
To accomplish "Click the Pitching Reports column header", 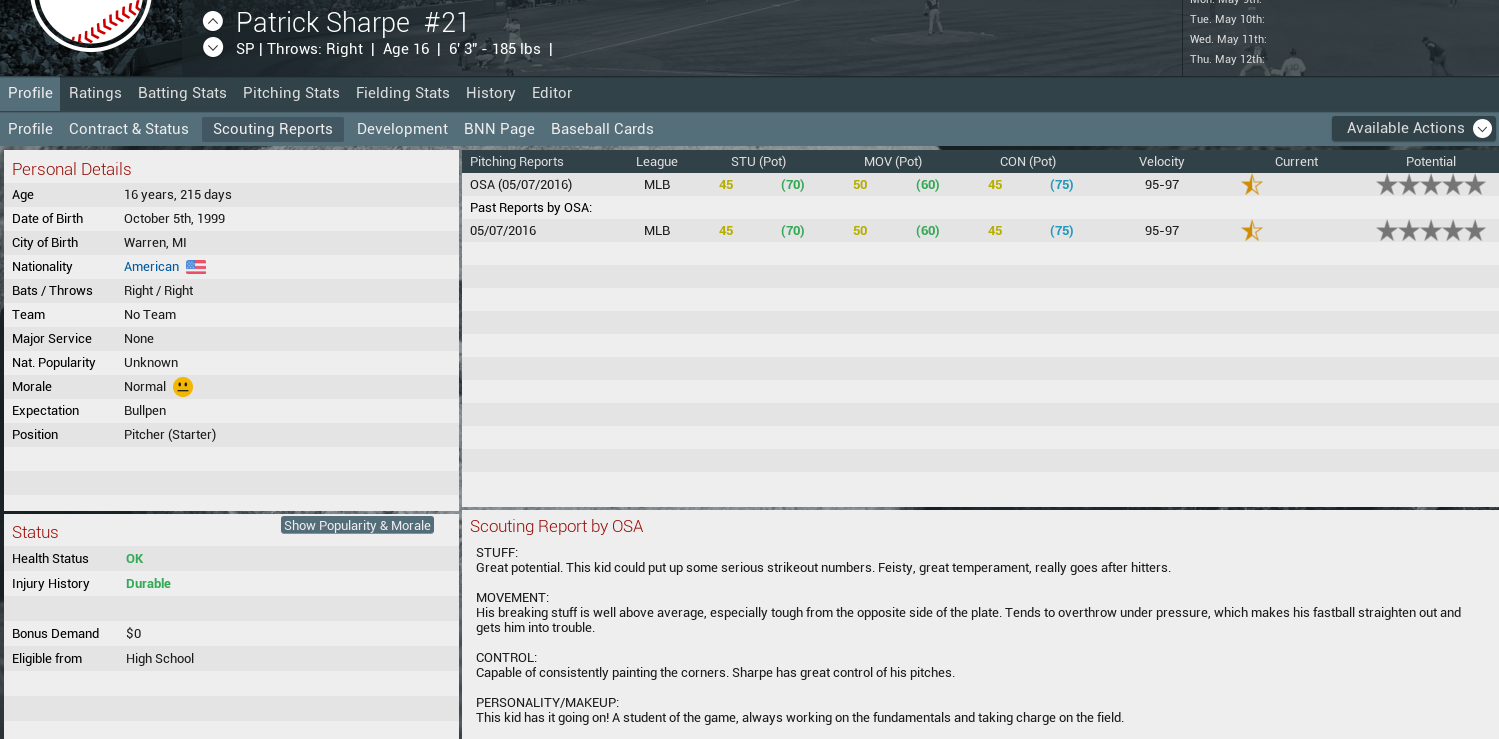I will point(517,162).
